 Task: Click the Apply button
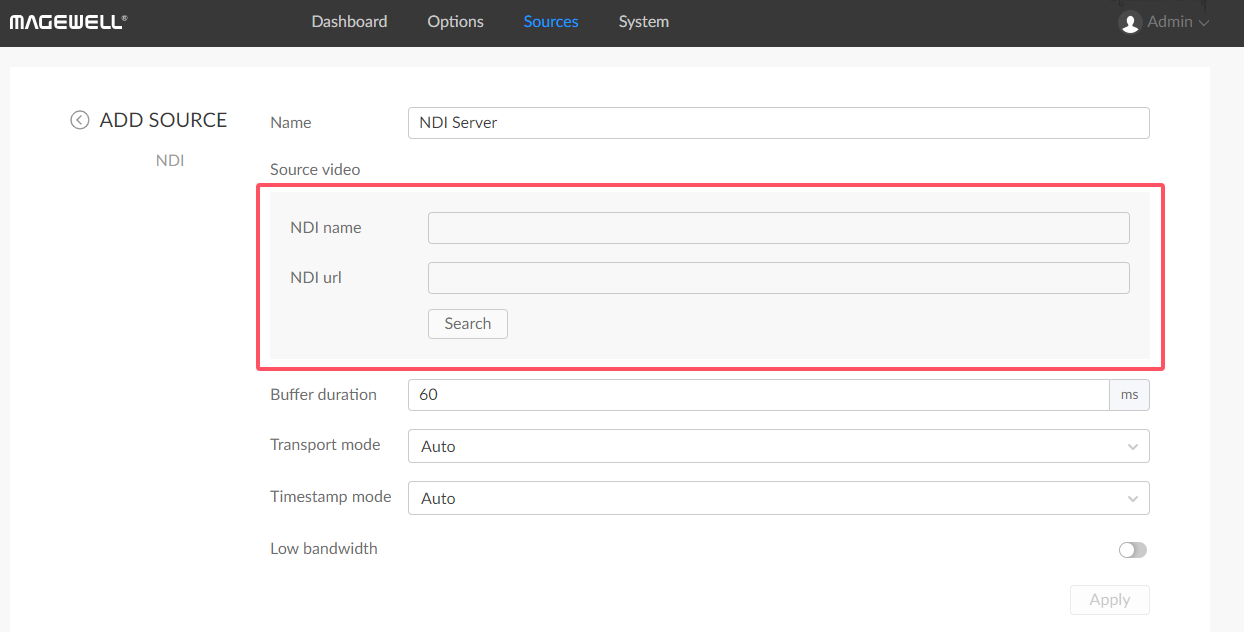(1109, 600)
